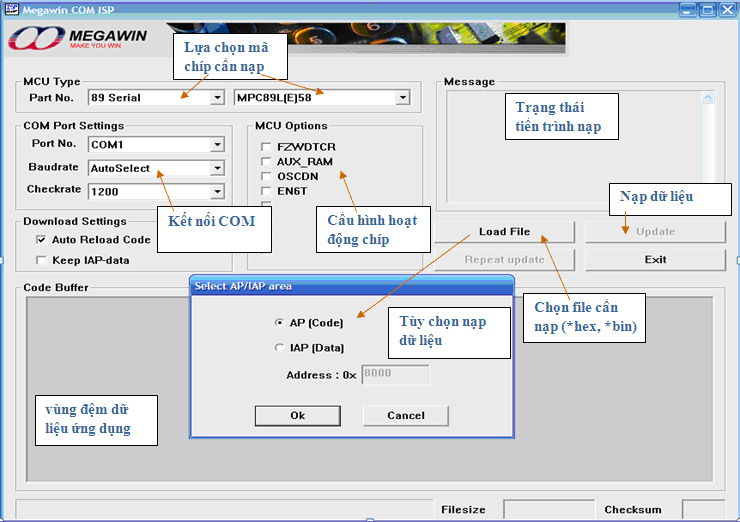Click the Megawin app icon in title bar

11,9
